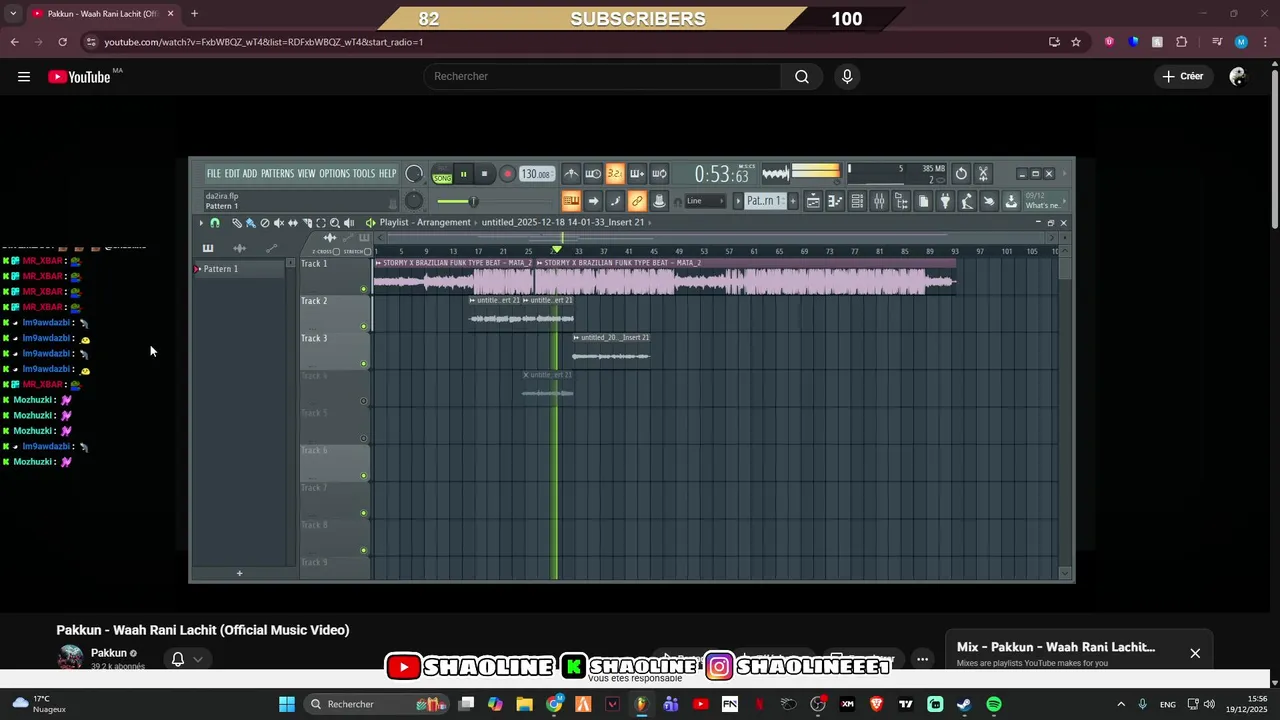The height and width of the screenshot is (720, 1280).
Task: Open the Piano roll icon
Action: (x=835, y=201)
